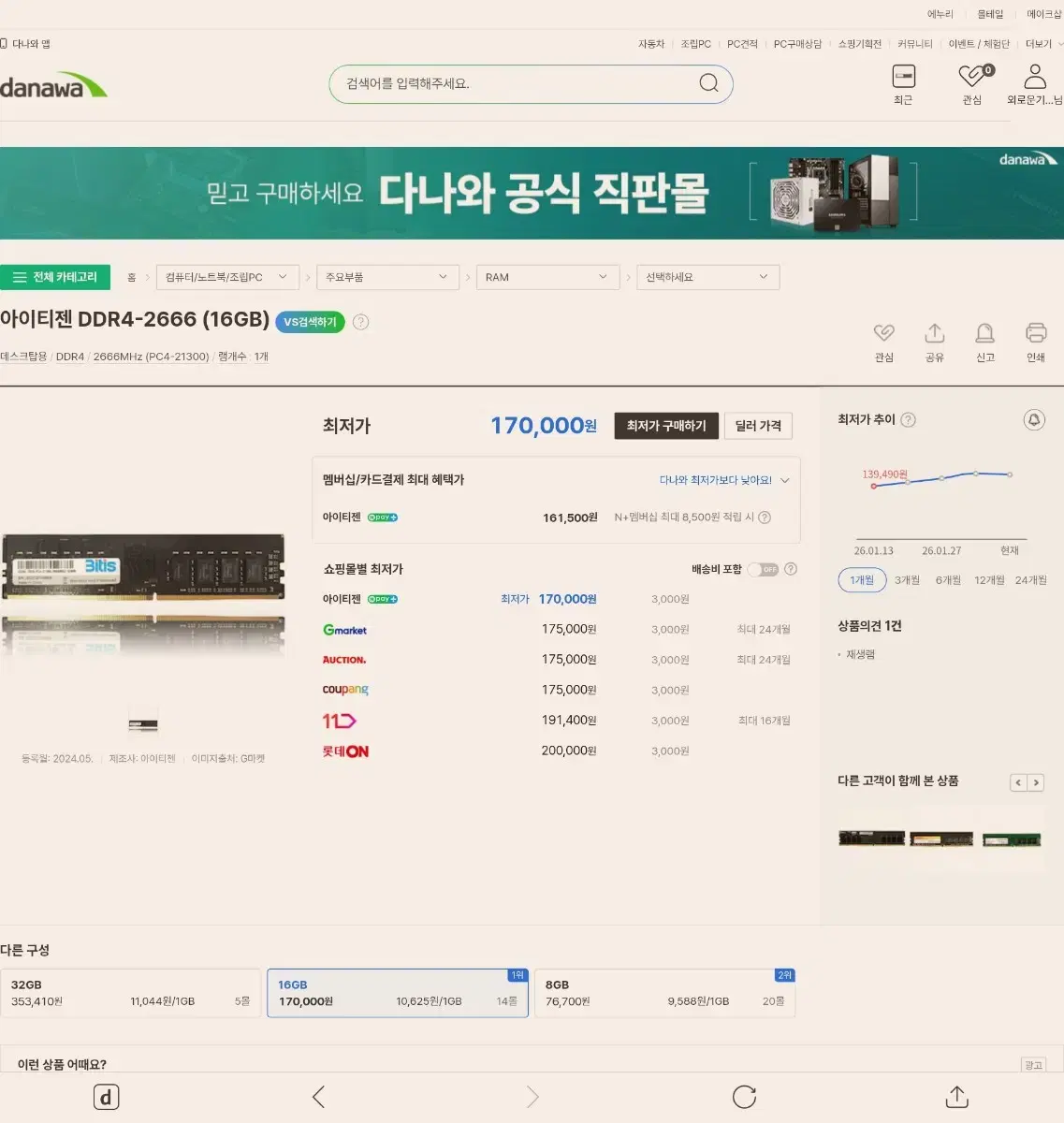Tap the browser forward arrow
Image resolution: width=1064 pixels, height=1123 pixels.
tap(532, 1097)
